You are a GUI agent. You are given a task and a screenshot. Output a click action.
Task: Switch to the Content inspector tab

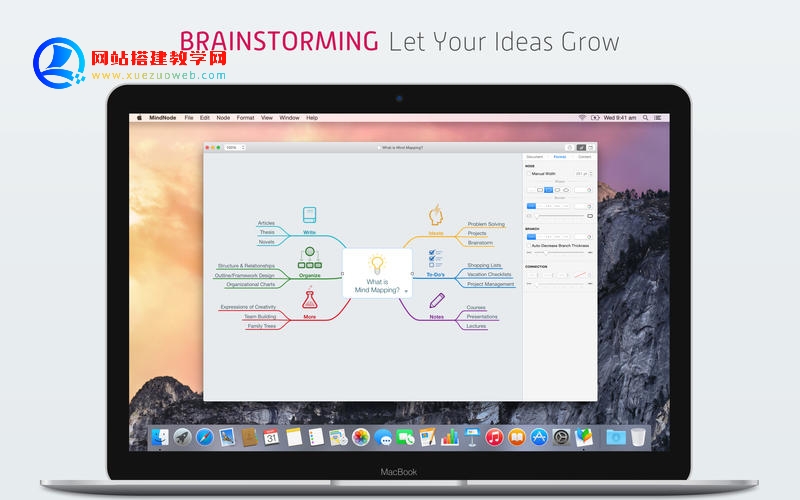tap(584, 157)
